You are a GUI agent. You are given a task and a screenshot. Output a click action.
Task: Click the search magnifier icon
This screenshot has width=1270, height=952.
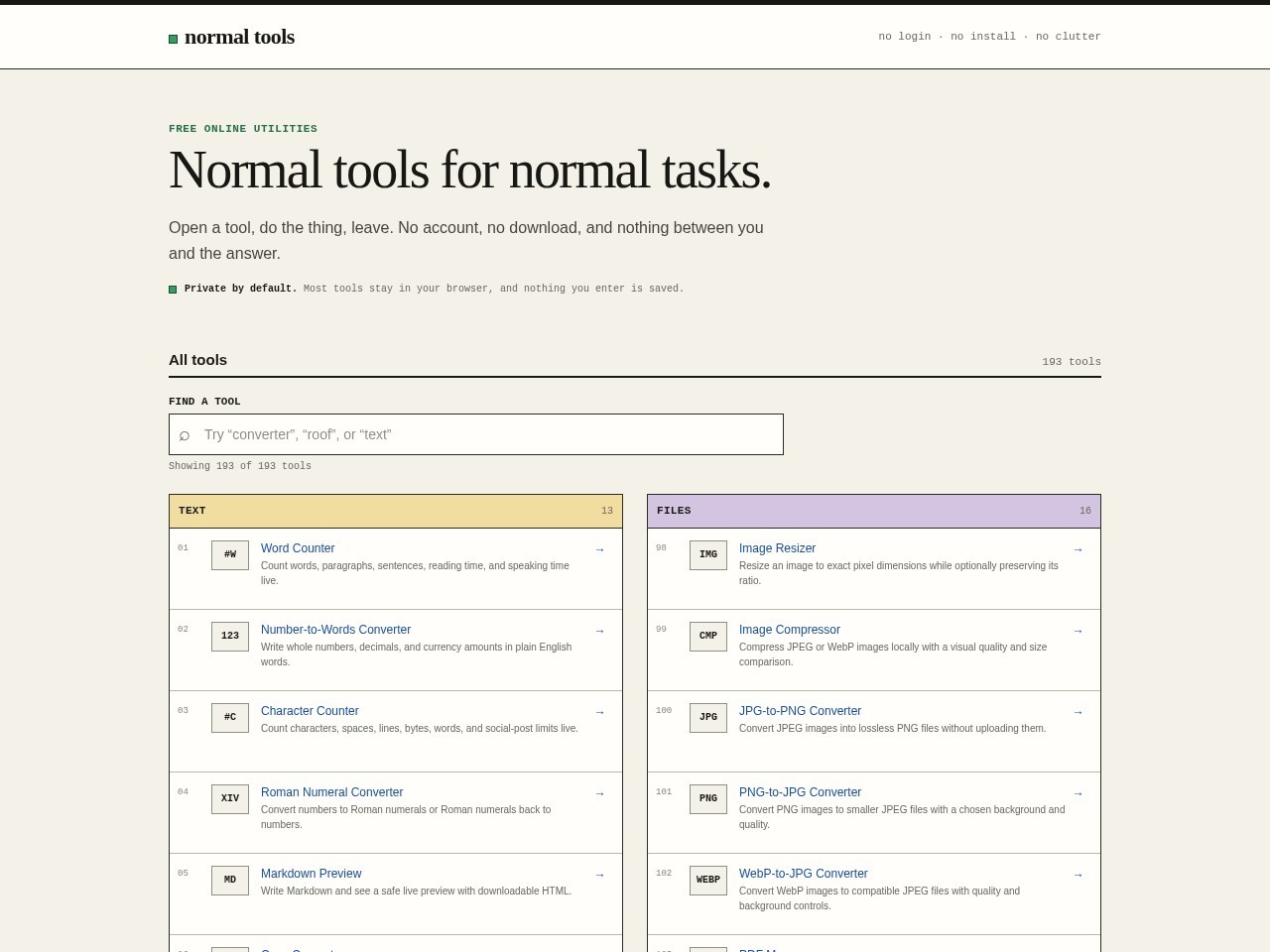click(x=185, y=434)
